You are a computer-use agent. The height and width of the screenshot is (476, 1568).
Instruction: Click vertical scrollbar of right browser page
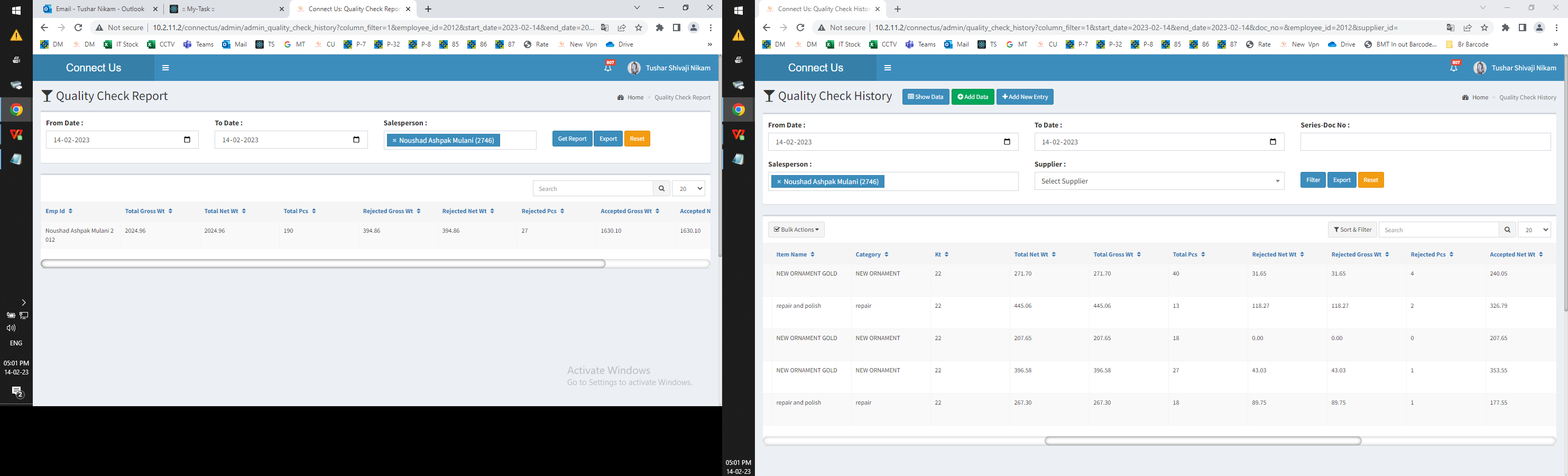point(1565,182)
